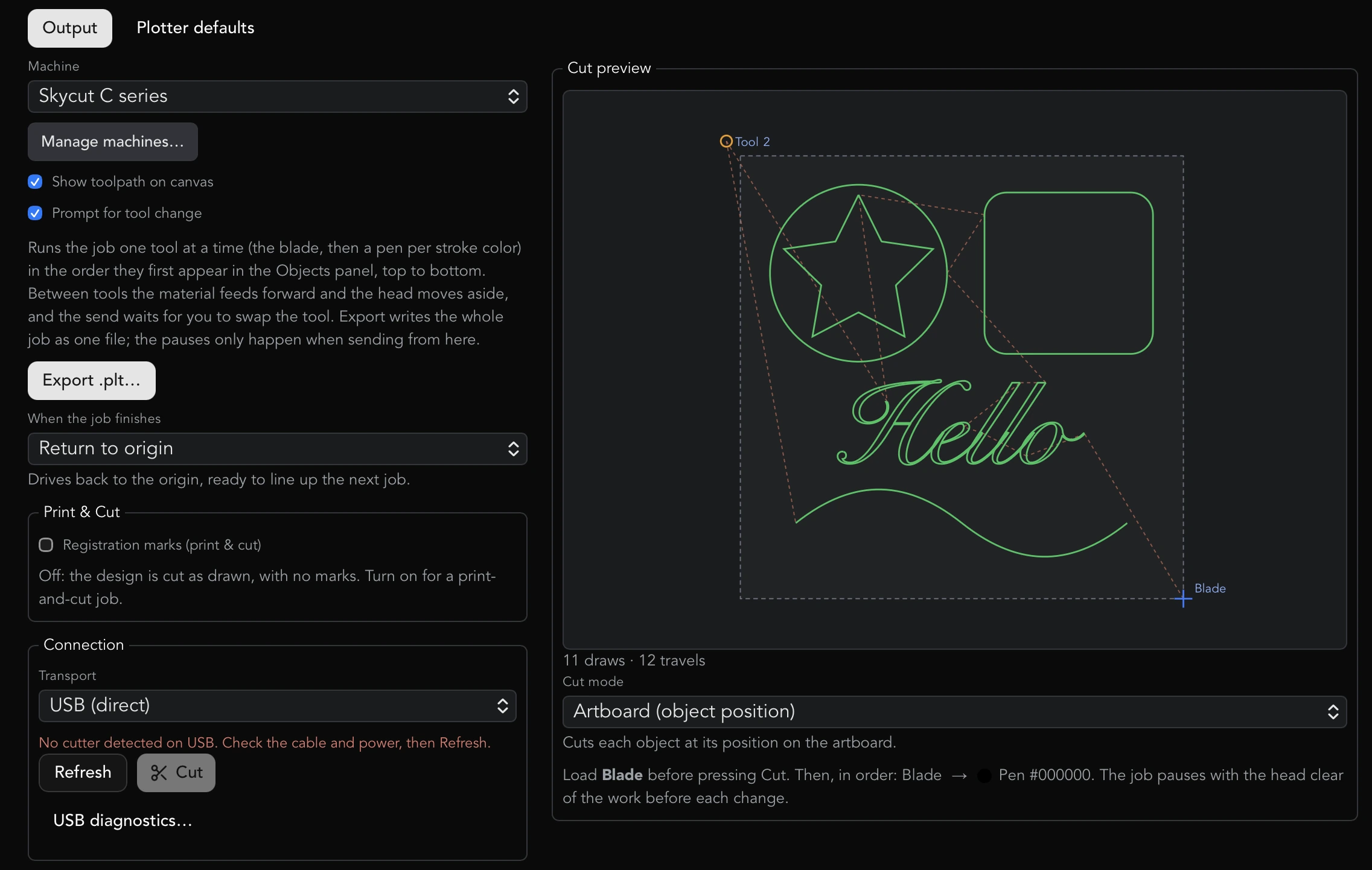Open the Return to origin dropdown
The height and width of the screenshot is (870, 1372).
pos(277,449)
